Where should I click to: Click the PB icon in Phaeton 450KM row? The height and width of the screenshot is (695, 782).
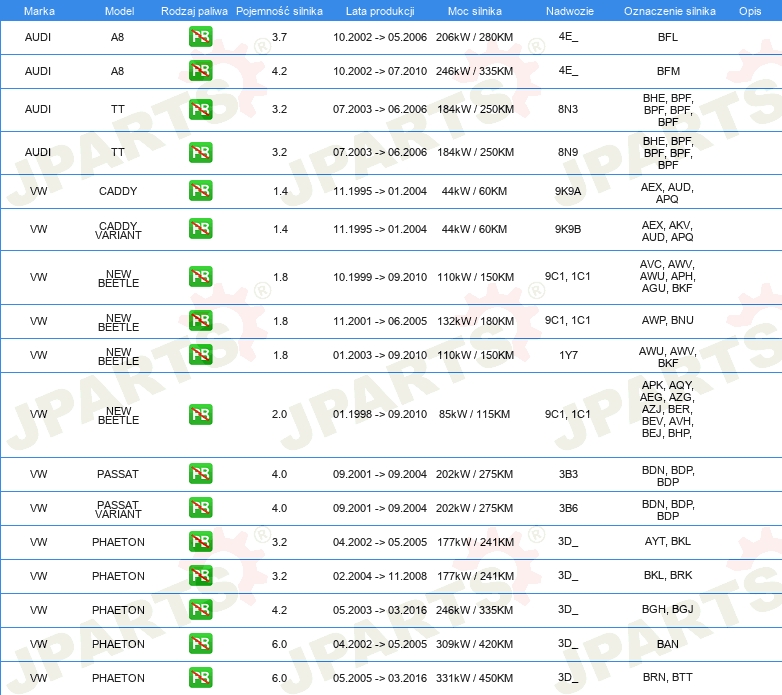click(x=200, y=678)
